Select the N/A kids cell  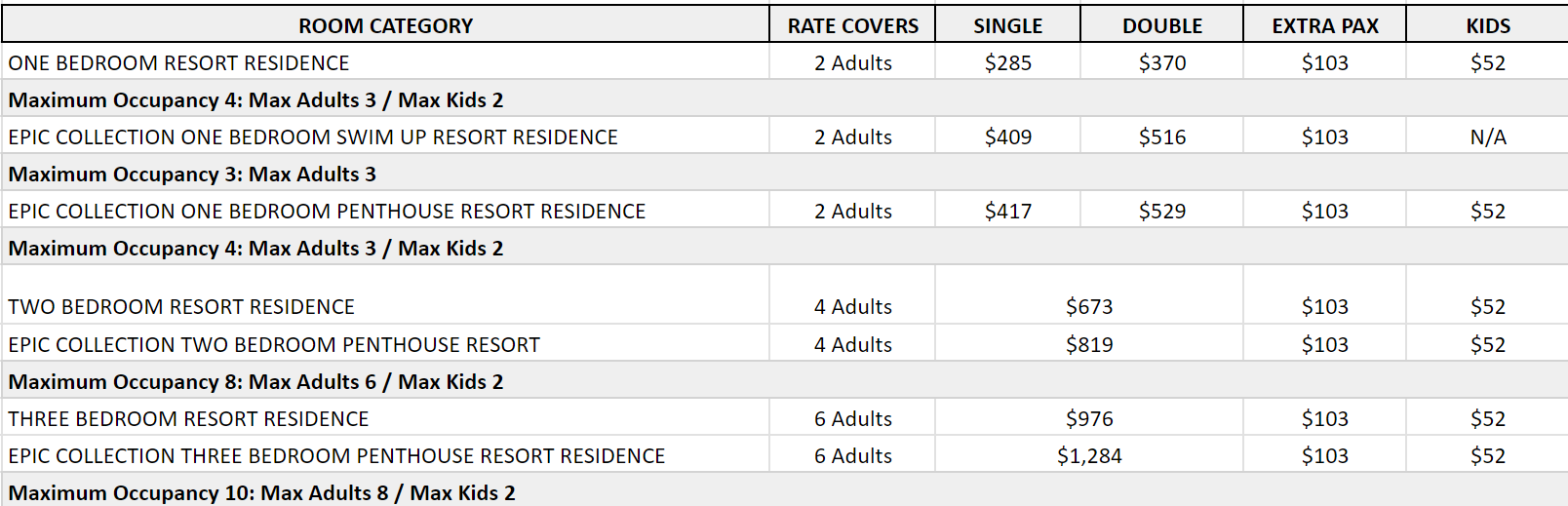pos(1487,136)
